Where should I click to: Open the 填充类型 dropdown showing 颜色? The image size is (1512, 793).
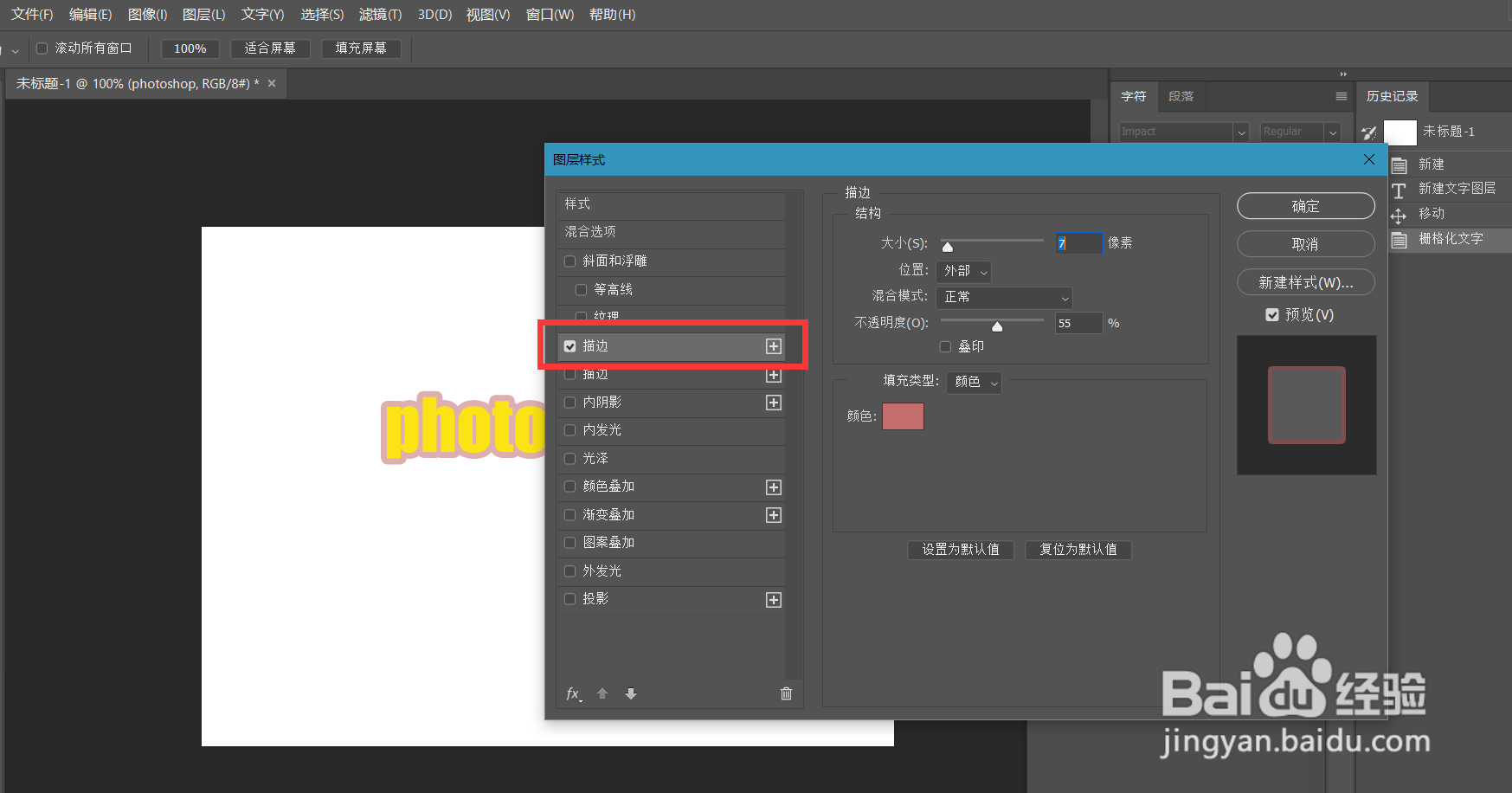(975, 382)
